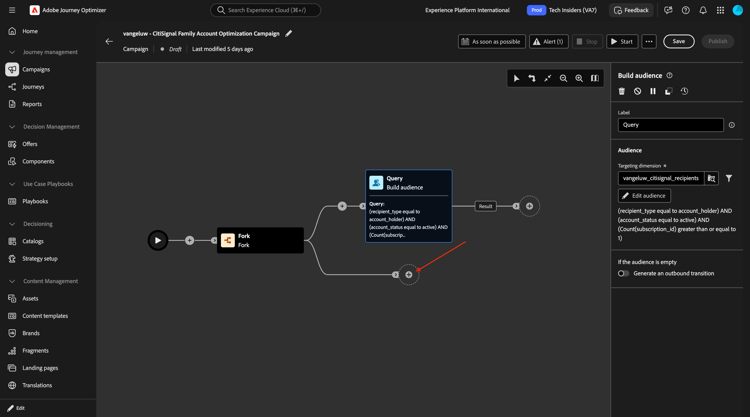
Task: Zoom in on the canvas
Action: (x=579, y=78)
